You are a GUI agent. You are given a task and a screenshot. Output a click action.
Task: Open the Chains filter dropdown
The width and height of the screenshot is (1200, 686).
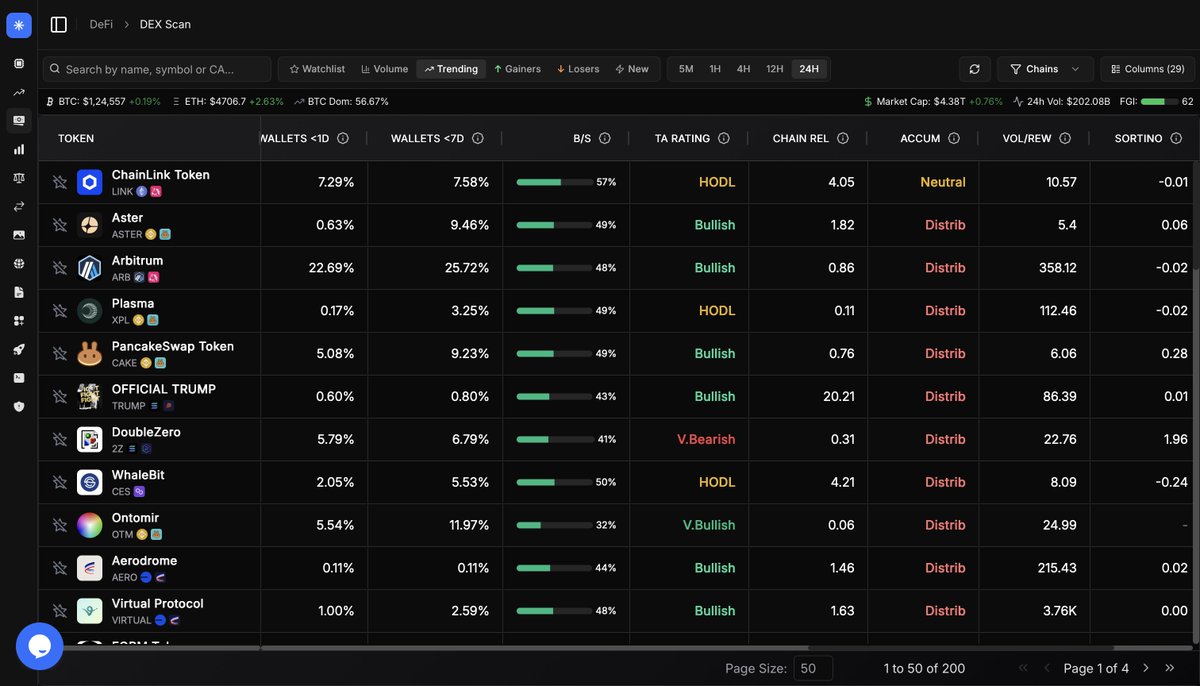pos(1044,69)
